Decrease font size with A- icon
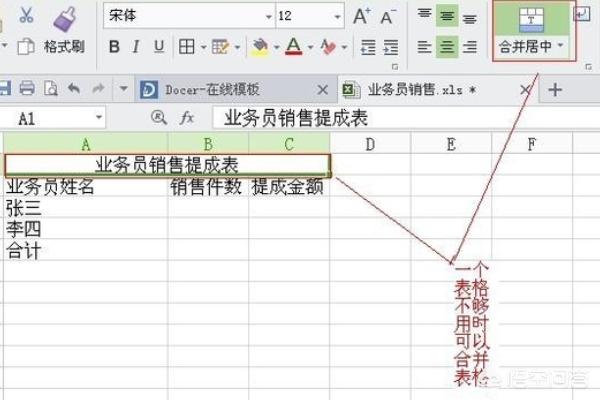The width and height of the screenshot is (600, 400). [x=388, y=16]
